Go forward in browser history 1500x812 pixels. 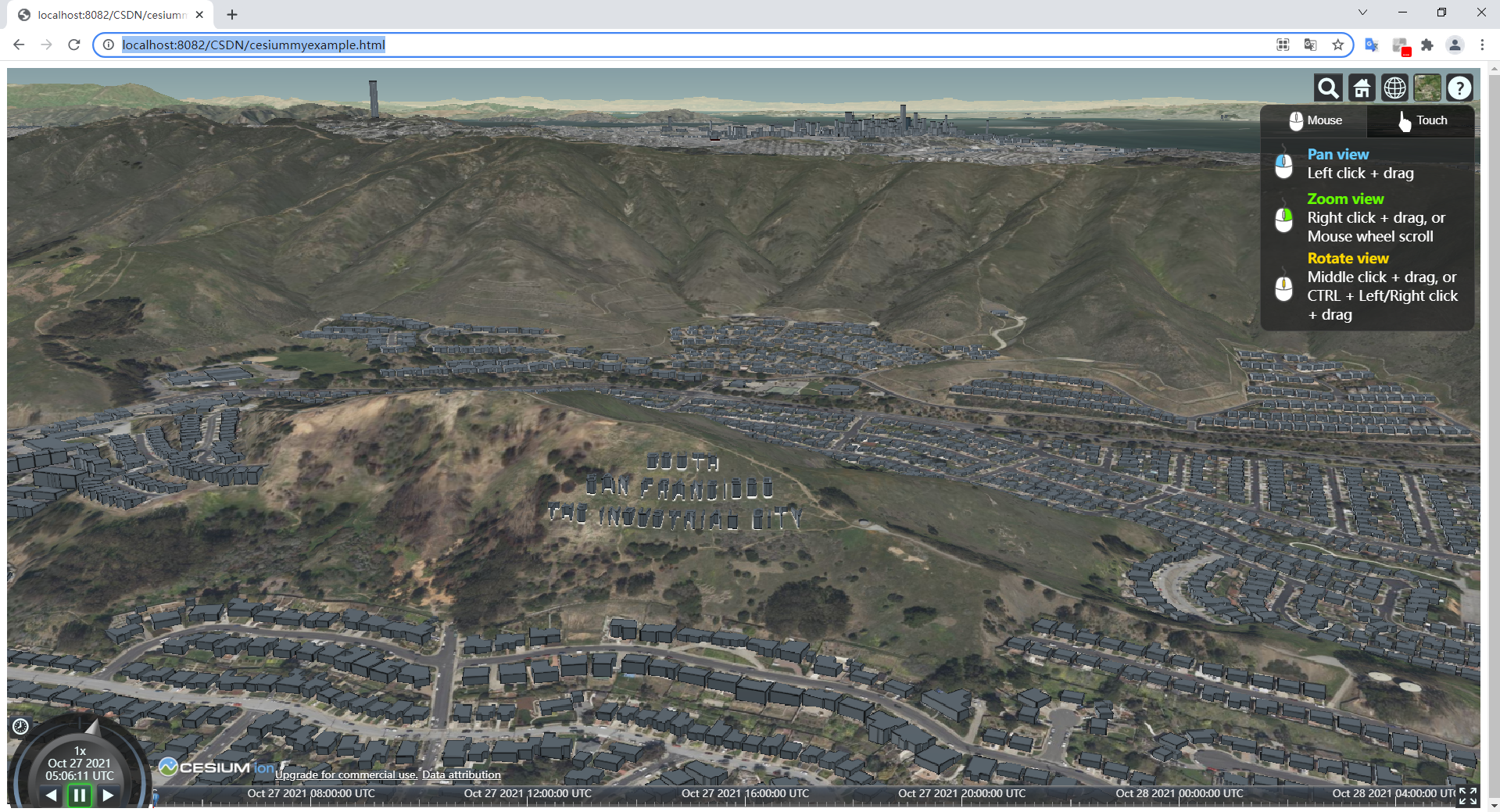pos(46,45)
